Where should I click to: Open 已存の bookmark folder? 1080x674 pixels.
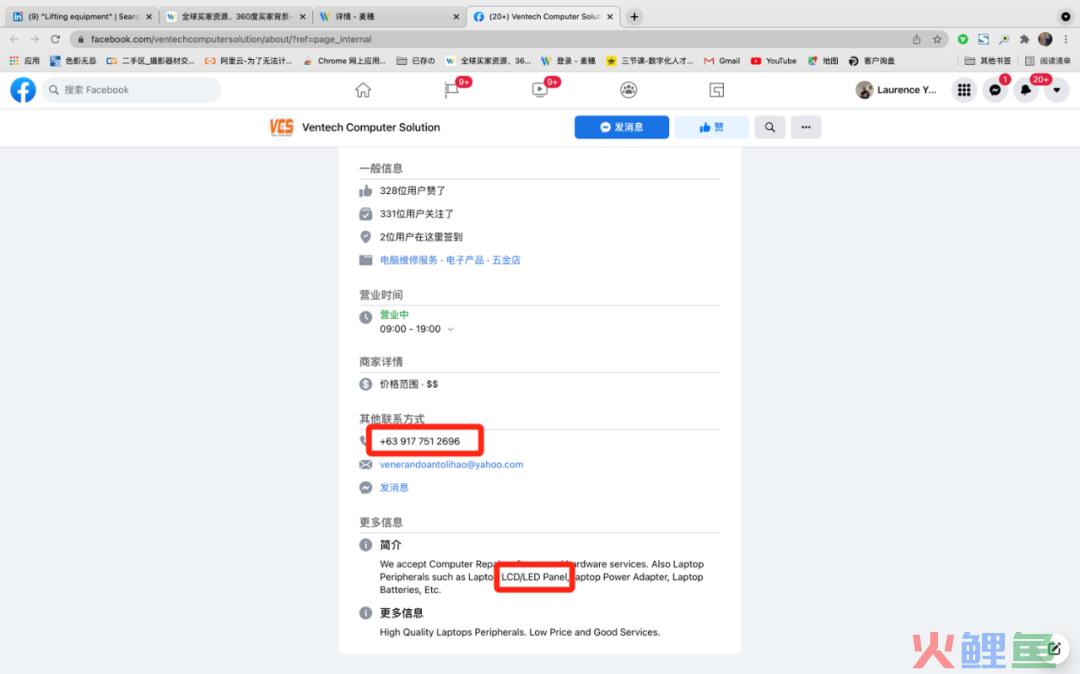[x=416, y=61]
